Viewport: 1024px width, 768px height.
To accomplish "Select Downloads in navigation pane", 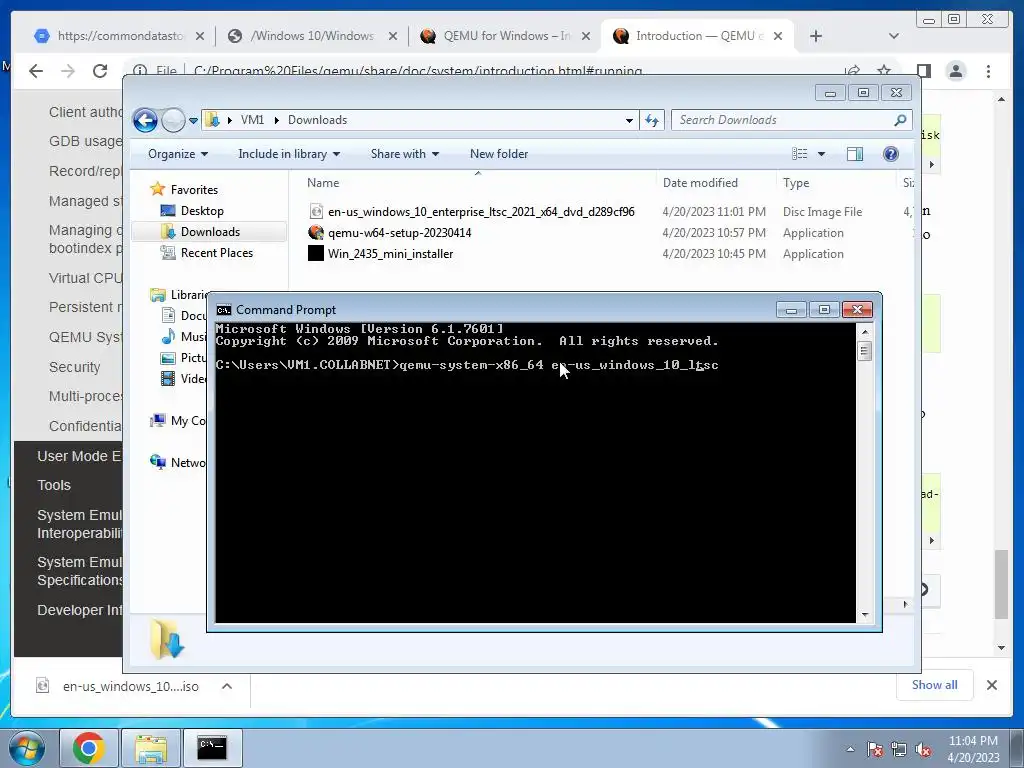I will tap(210, 232).
